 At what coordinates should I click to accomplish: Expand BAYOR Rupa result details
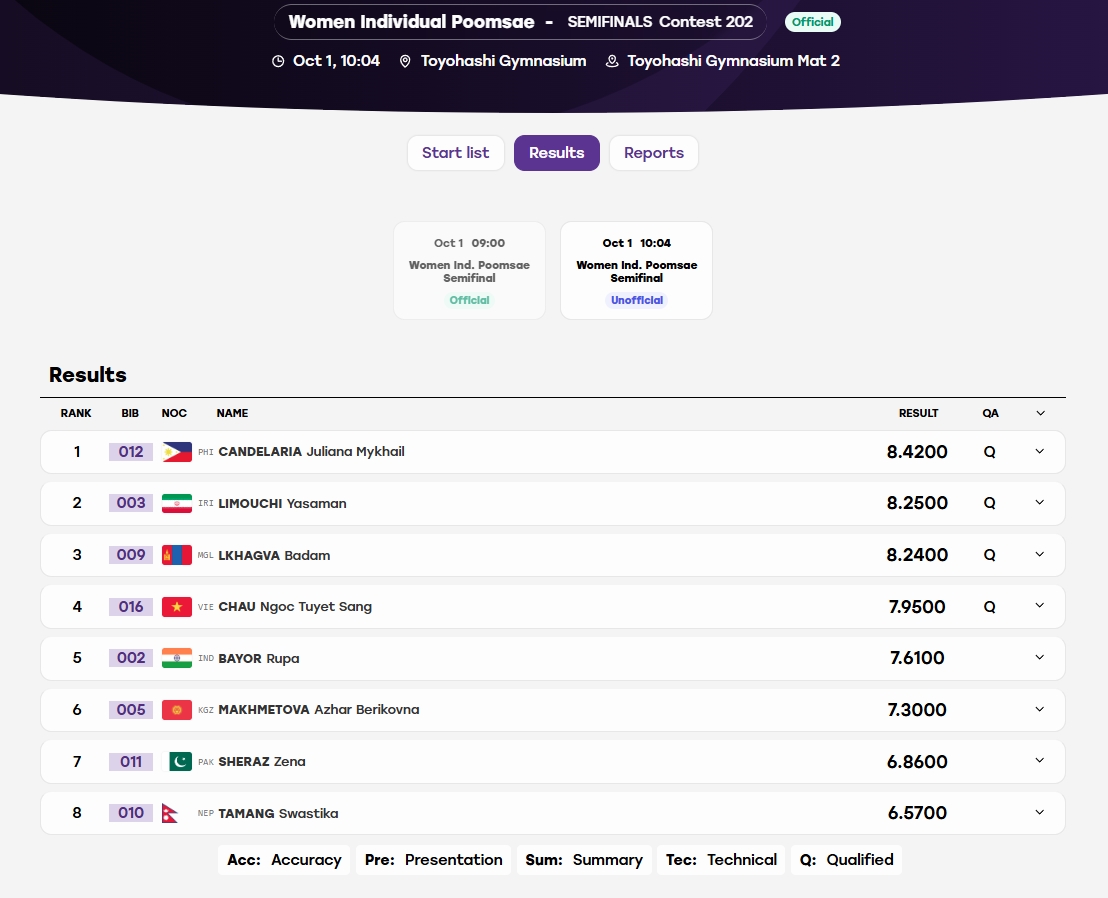click(1039, 657)
